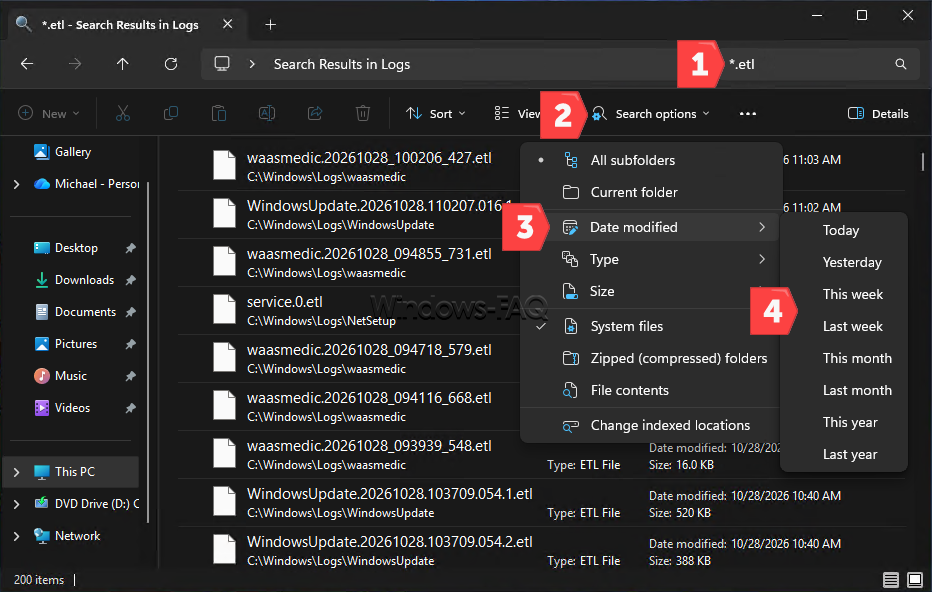Viewport: 932px width, 592px height.
Task: Toggle the Details pane
Action: point(877,114)
